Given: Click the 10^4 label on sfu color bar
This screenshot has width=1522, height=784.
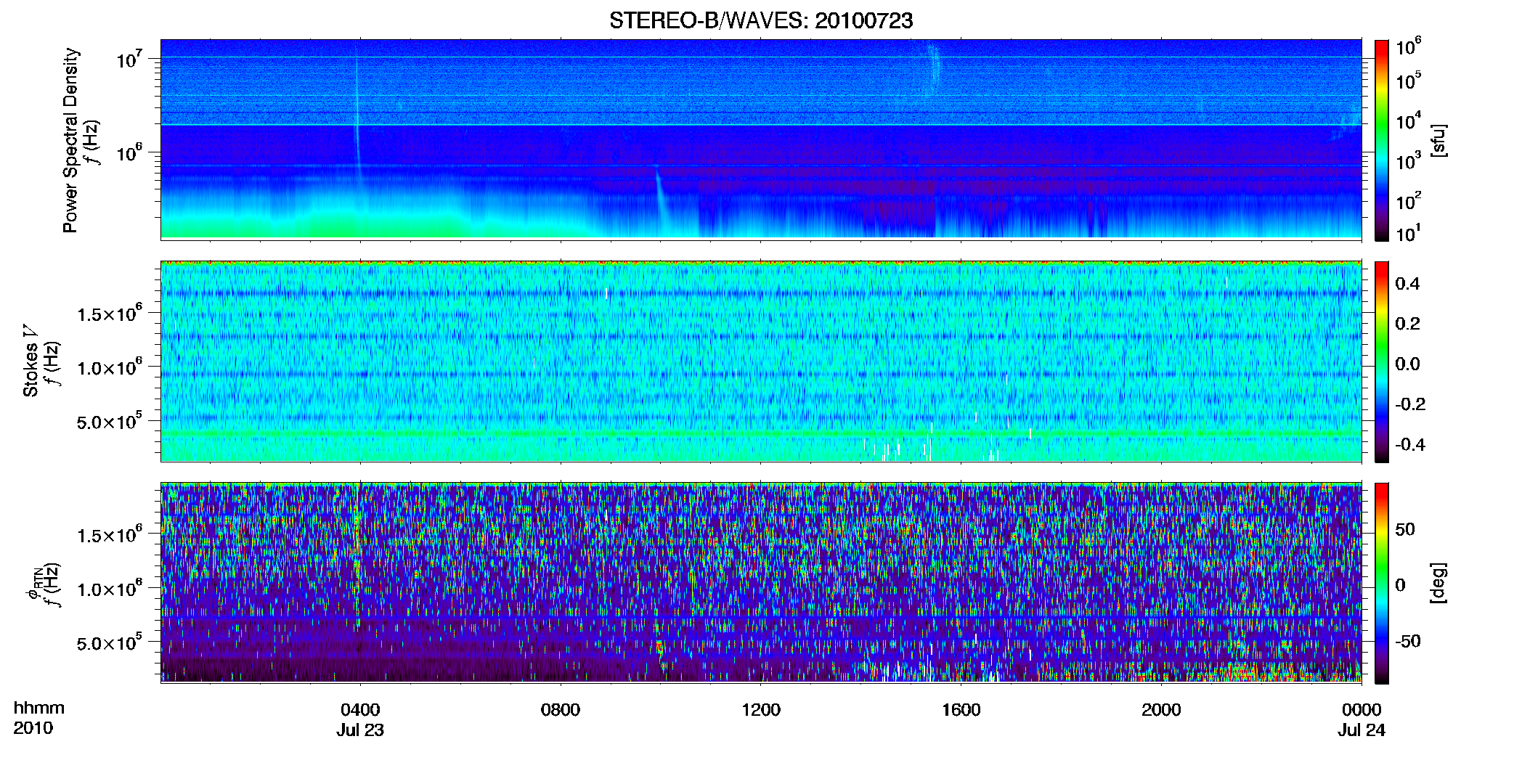Looking at the screenshot, I should (1409, 121).
